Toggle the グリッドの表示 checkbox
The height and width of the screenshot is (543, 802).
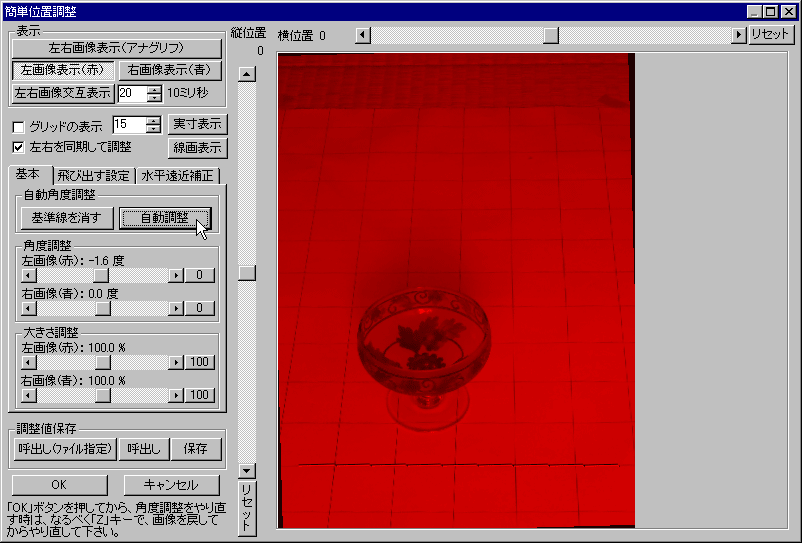pos(17,127)
